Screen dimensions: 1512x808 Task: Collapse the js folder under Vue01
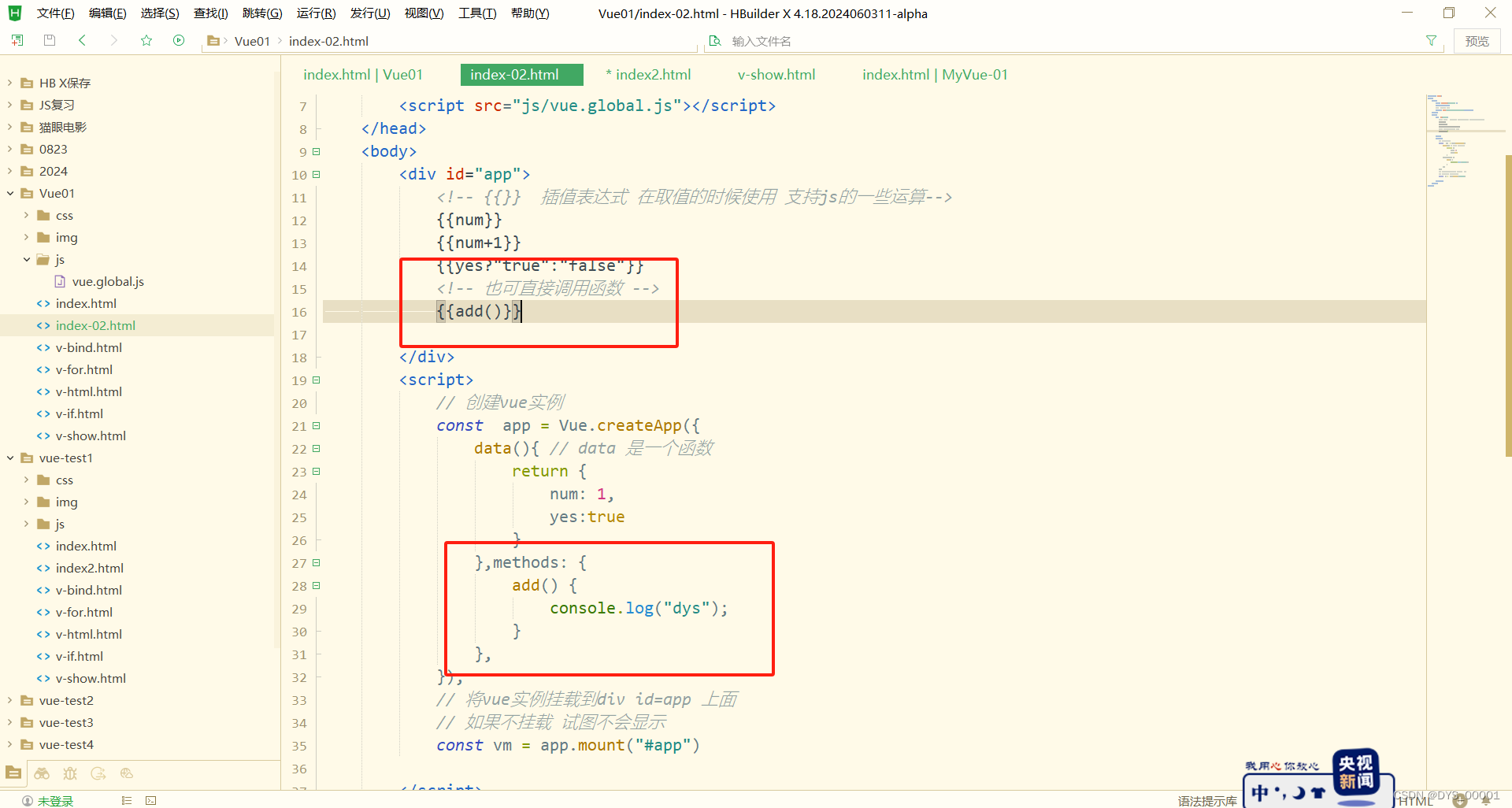(x=27, y=259)
